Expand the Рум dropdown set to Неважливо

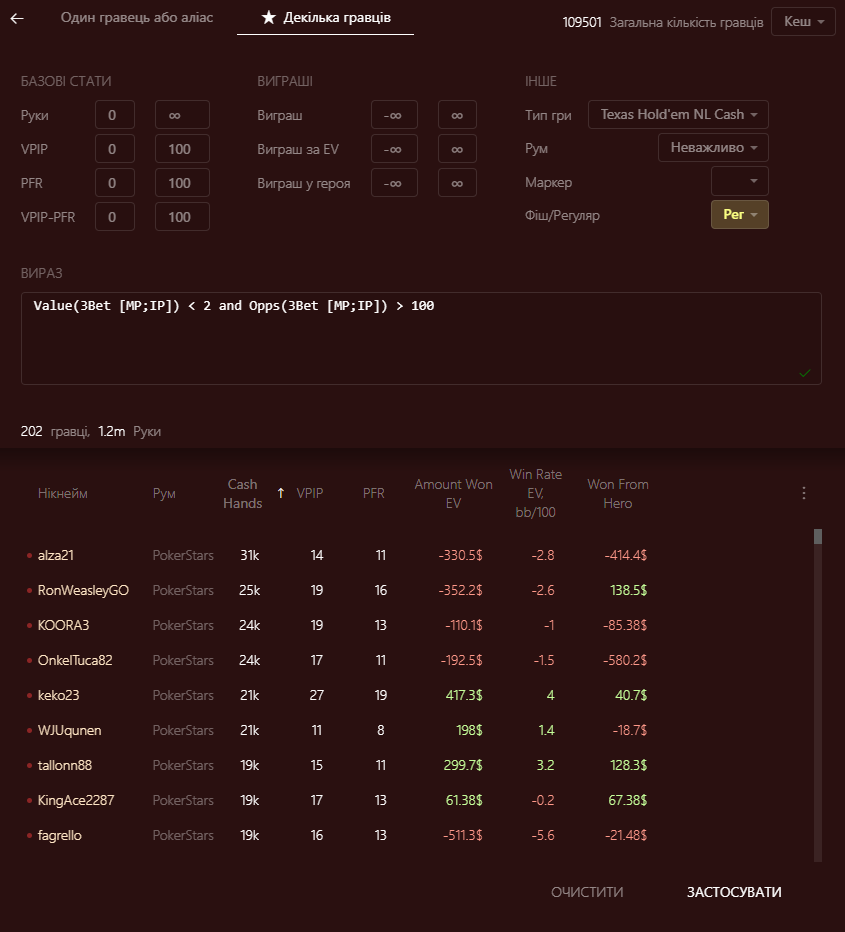click(713, 147)
